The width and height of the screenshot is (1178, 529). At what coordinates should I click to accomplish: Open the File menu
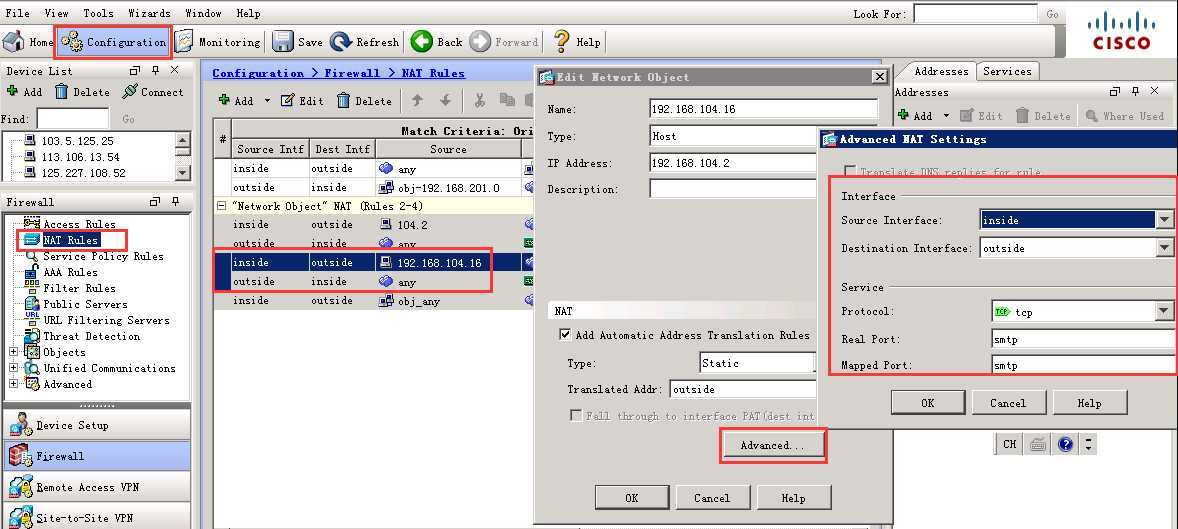click(17, 13)
